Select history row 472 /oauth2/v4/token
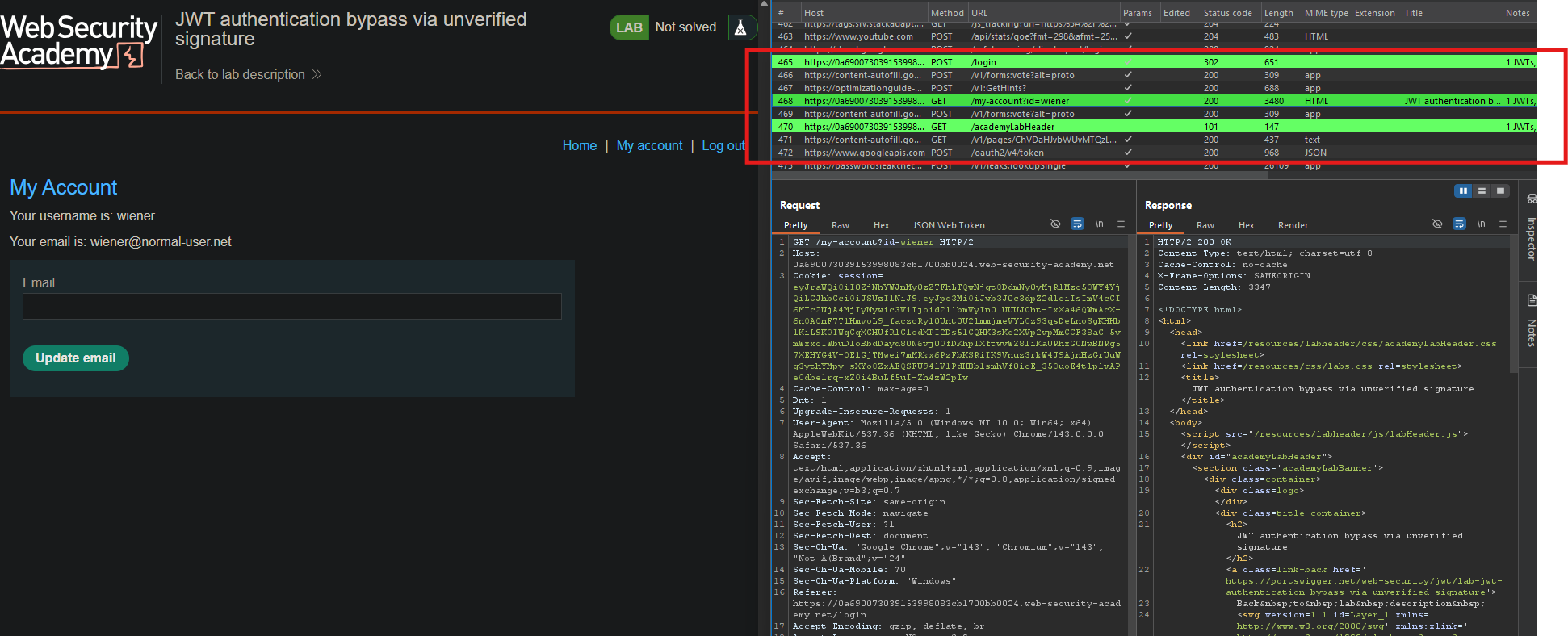This screenshot has height=636, width=1568. pos(1155,153)
